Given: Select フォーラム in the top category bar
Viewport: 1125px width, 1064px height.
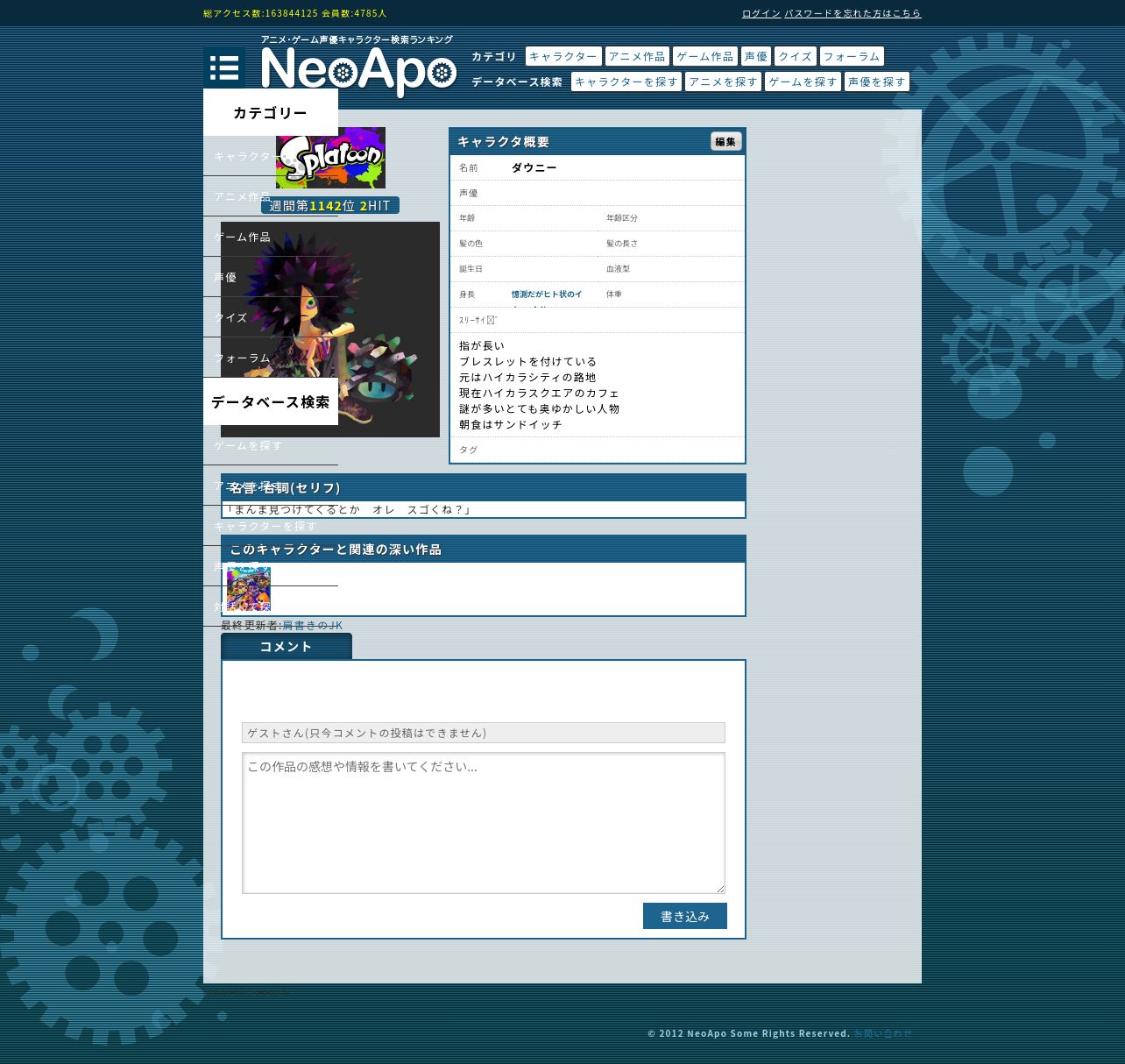Looking at the screenshot, I should 852,56.
